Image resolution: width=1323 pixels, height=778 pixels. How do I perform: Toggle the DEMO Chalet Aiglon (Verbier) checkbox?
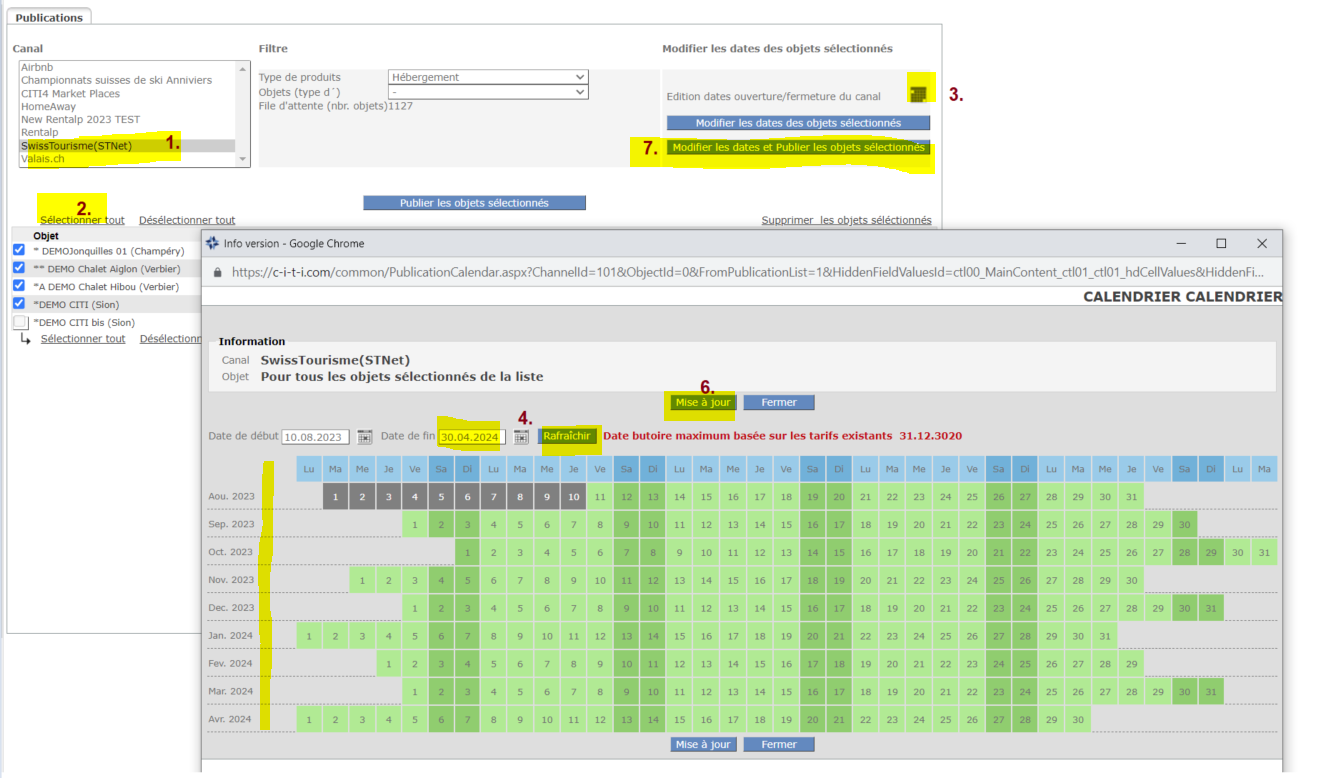[x=19, y=268]
